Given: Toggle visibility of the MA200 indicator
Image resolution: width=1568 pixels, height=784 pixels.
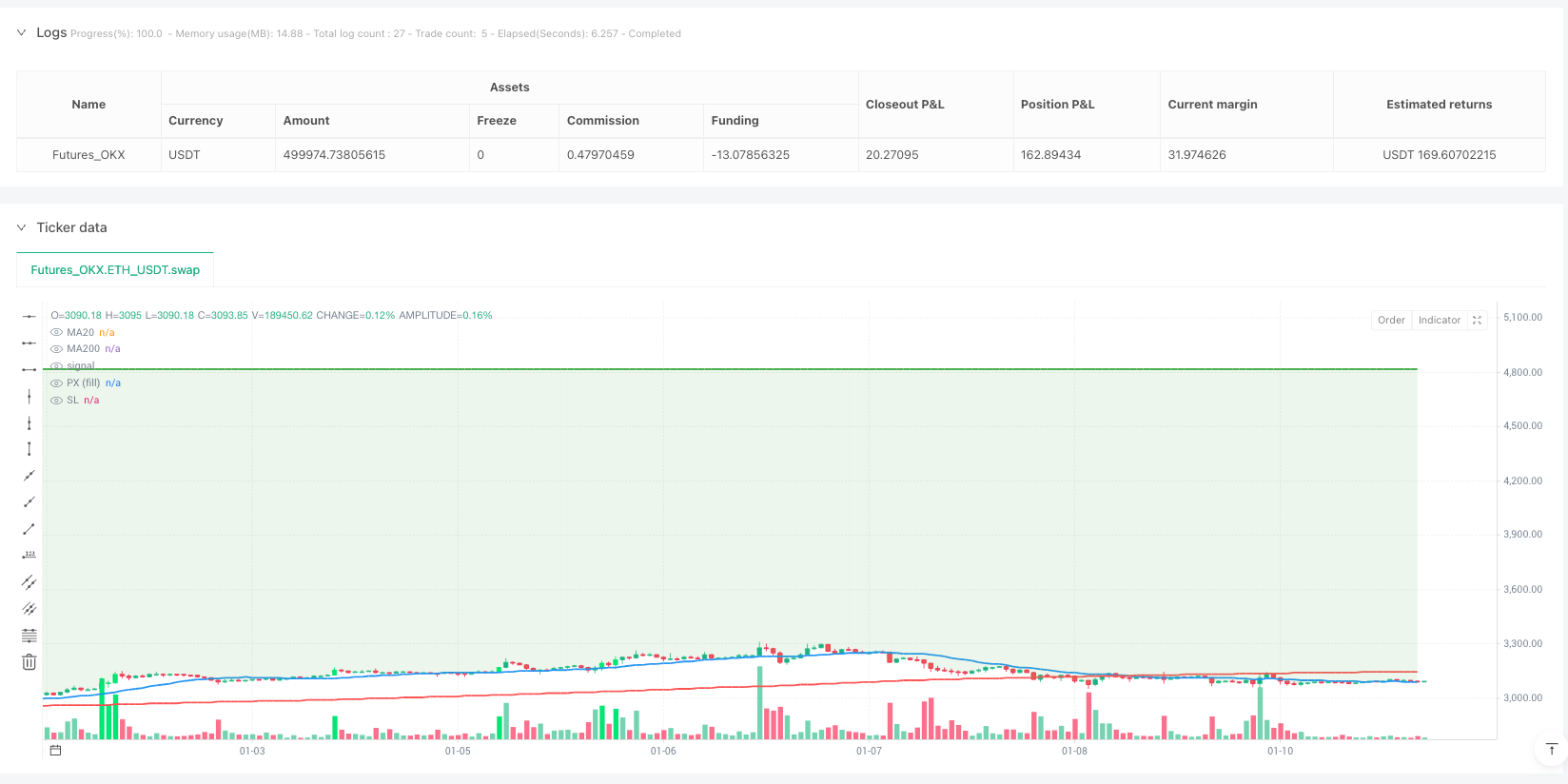Looking at the screenshot, I should click(x=57, y=349).
